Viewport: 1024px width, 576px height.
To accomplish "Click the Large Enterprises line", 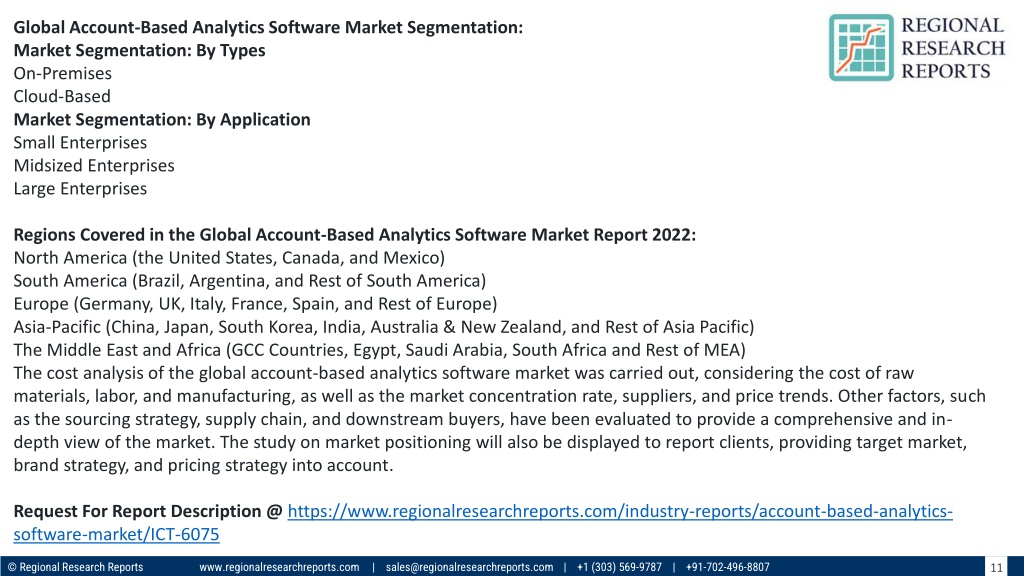I will pos(80,188).
